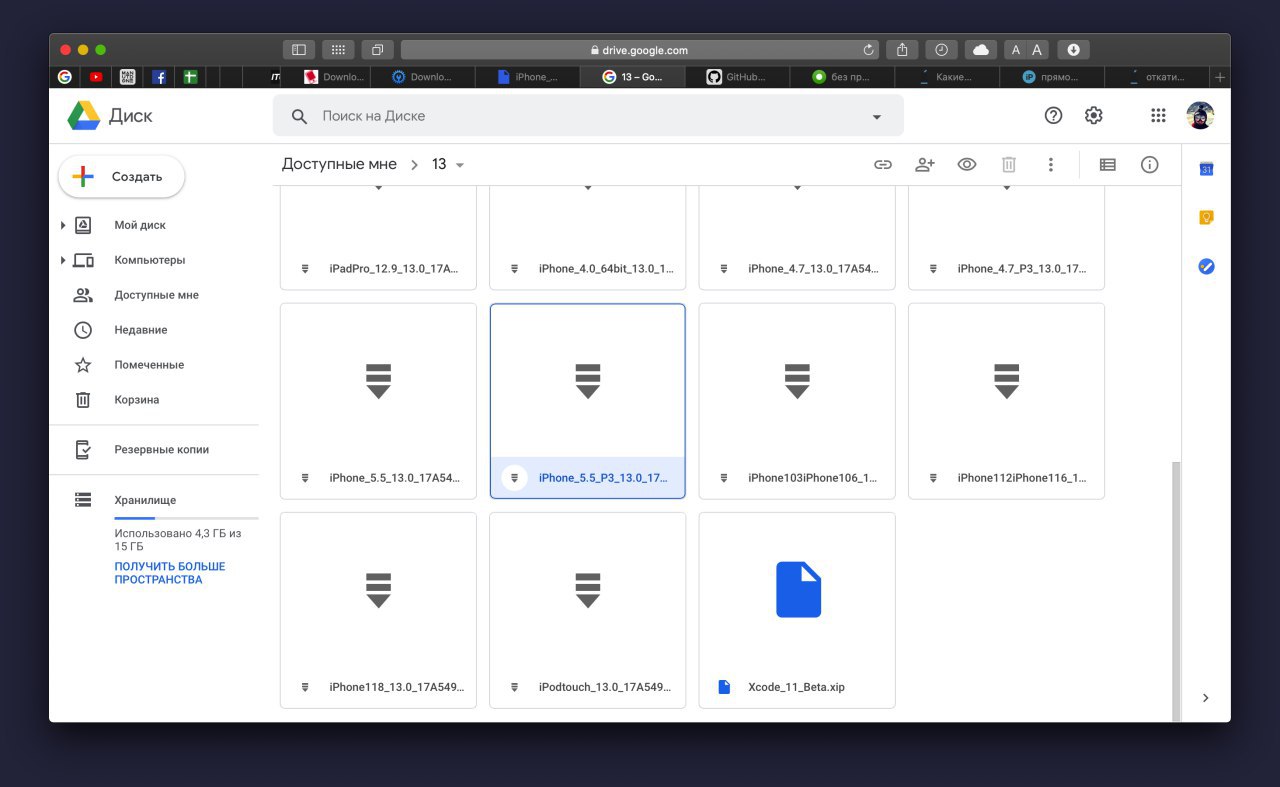Open the more actions three-dot menu
Image resolution: width=1280 pixels, height=787 pixels.
(x=1050, y=165)
